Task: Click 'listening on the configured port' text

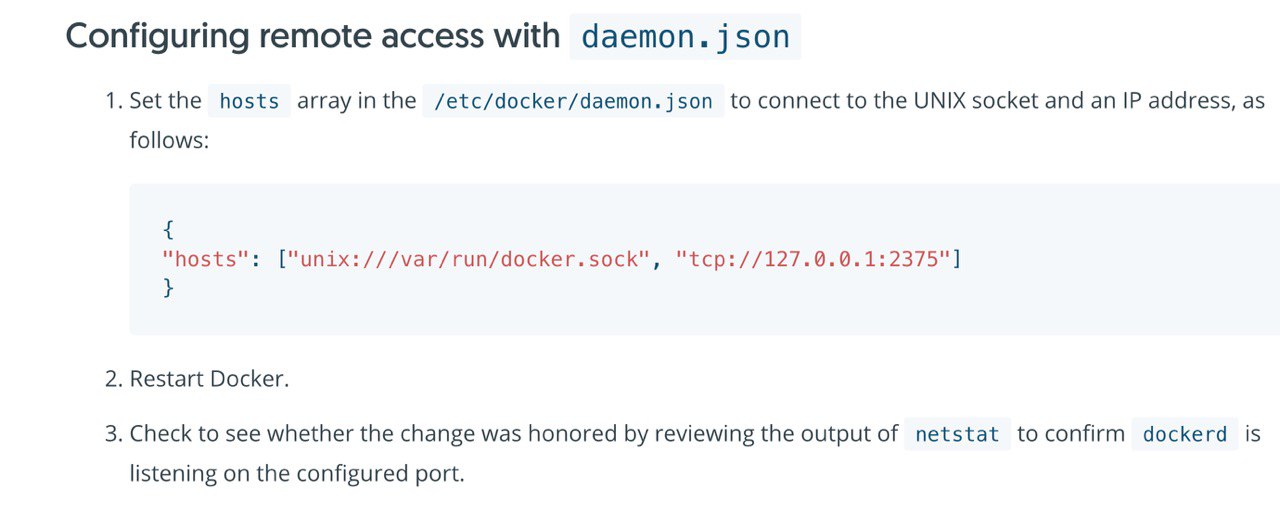Action: click(297, 473)
